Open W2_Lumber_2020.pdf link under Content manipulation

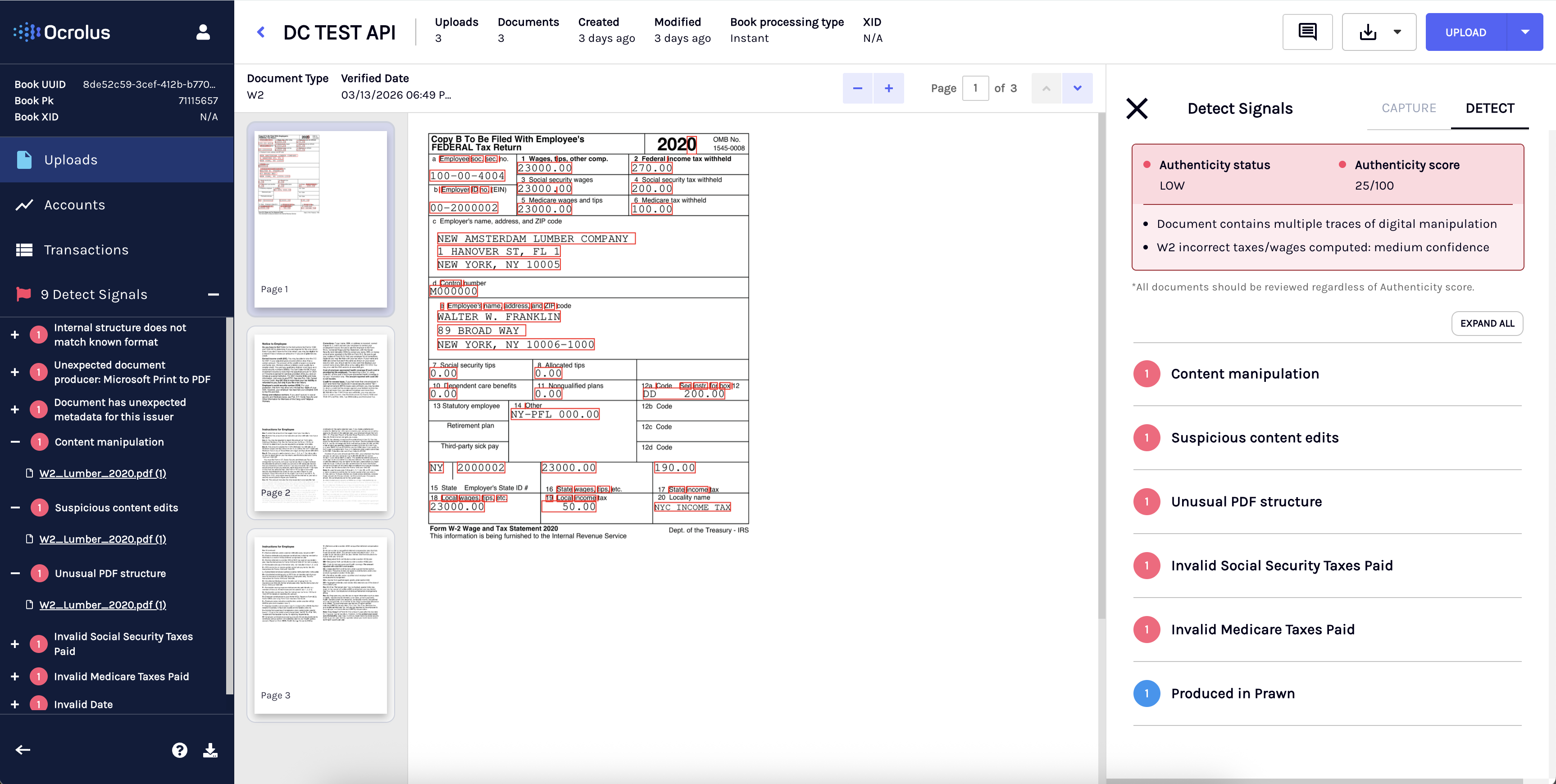(x=103, y=474)
